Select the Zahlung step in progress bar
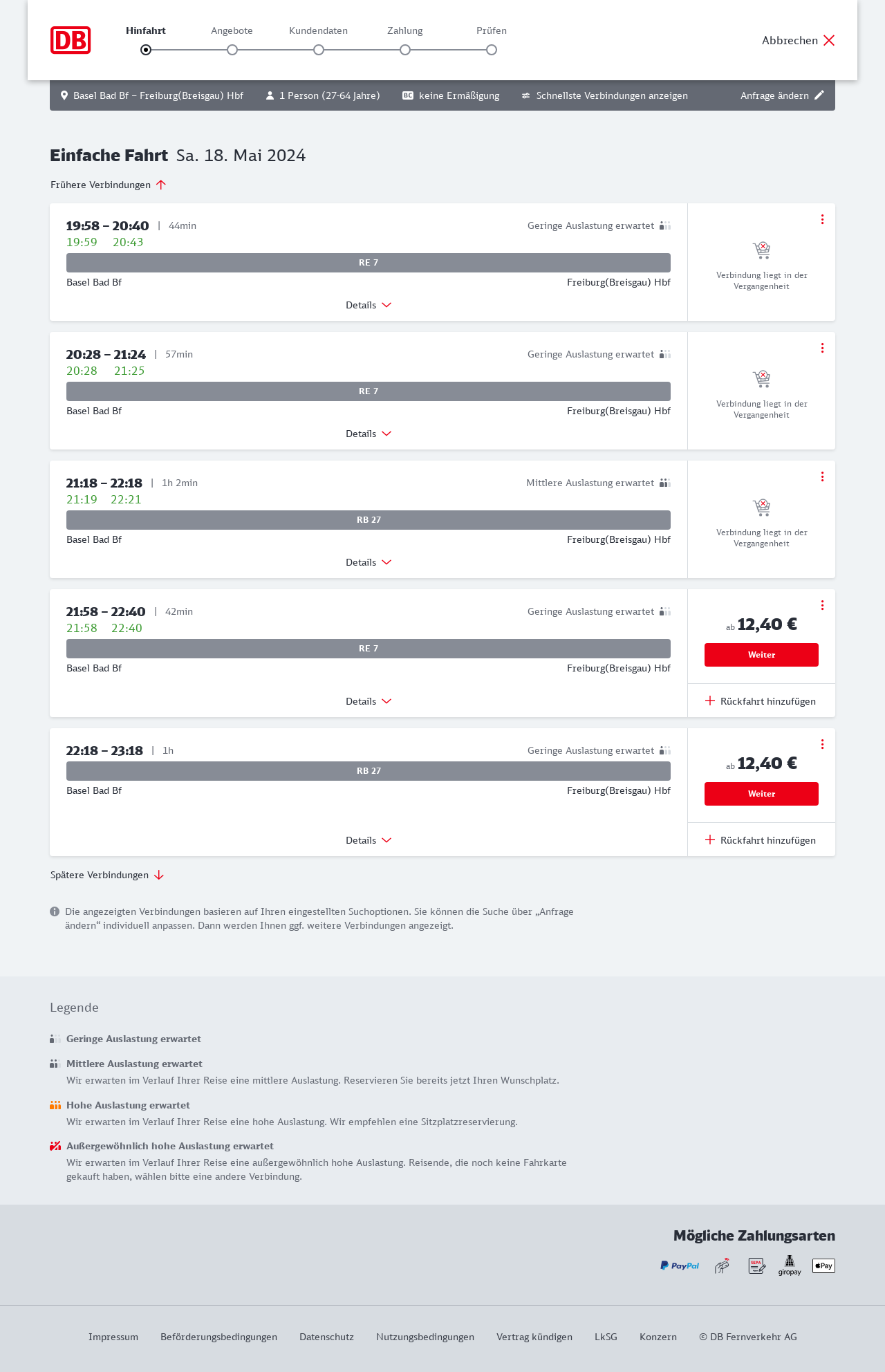 pos(405,50)
